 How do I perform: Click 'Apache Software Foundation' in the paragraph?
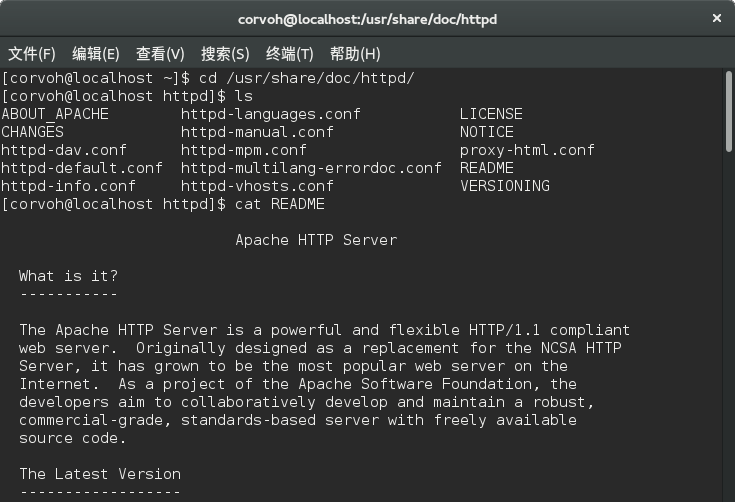pos(415,384)
